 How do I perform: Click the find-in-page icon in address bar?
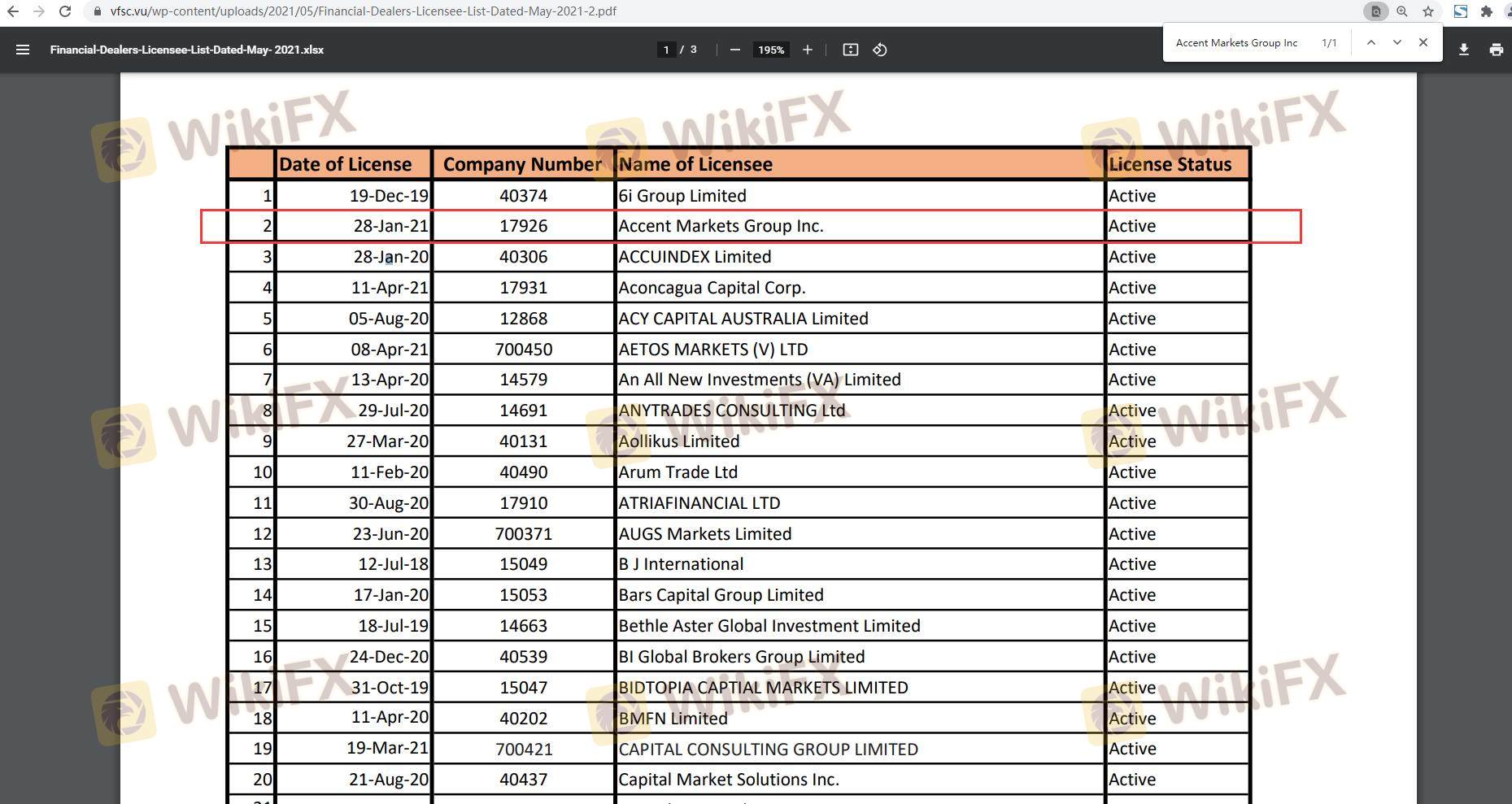[1376, 11]
